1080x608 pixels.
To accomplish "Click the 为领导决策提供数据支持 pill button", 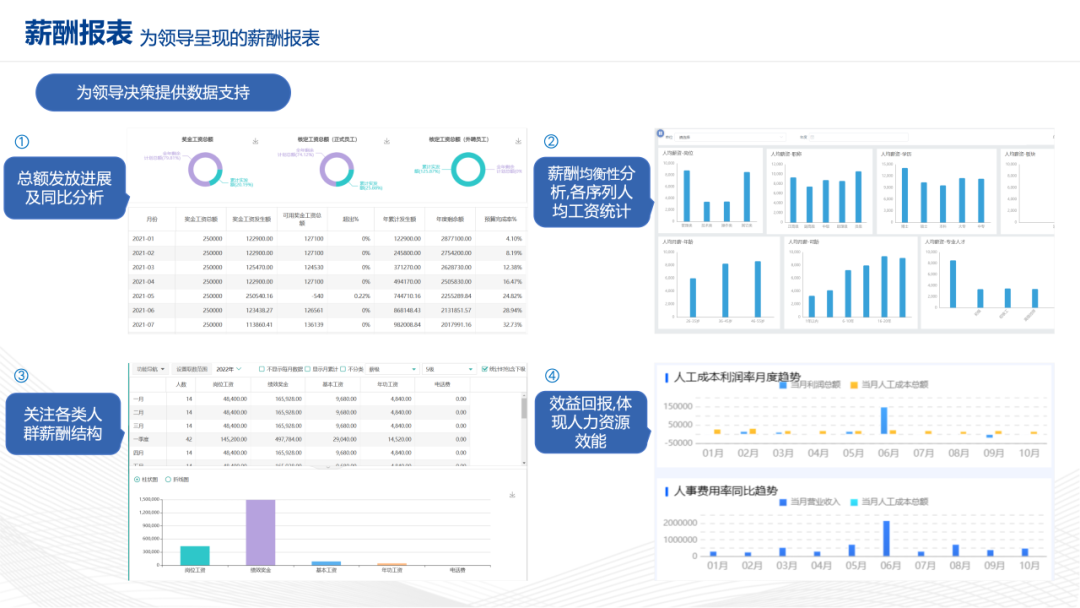I will pyautogui.click(x=163, y=92).
